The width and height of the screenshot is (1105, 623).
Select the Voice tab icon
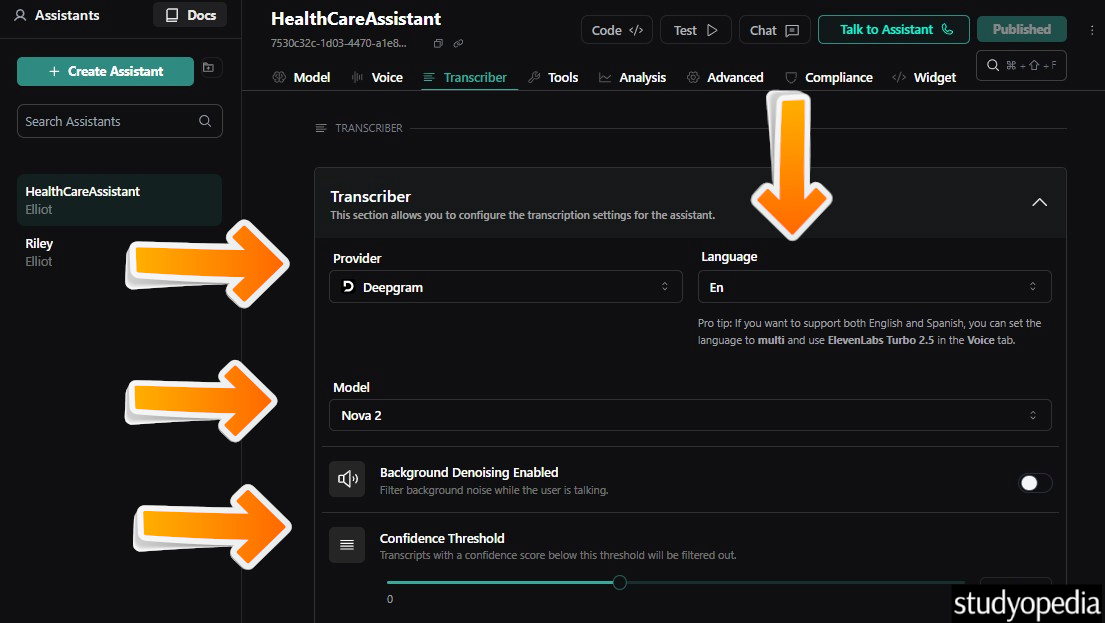pos(359,76)
